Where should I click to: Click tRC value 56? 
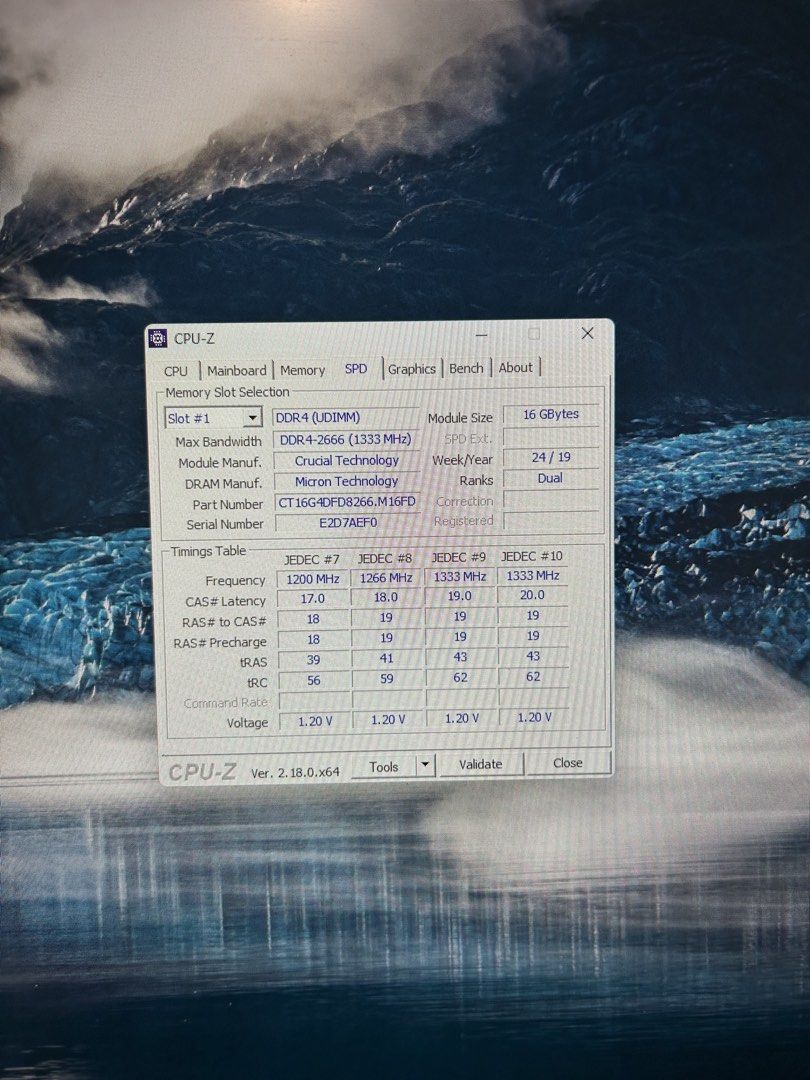click(x=314, y=681)
